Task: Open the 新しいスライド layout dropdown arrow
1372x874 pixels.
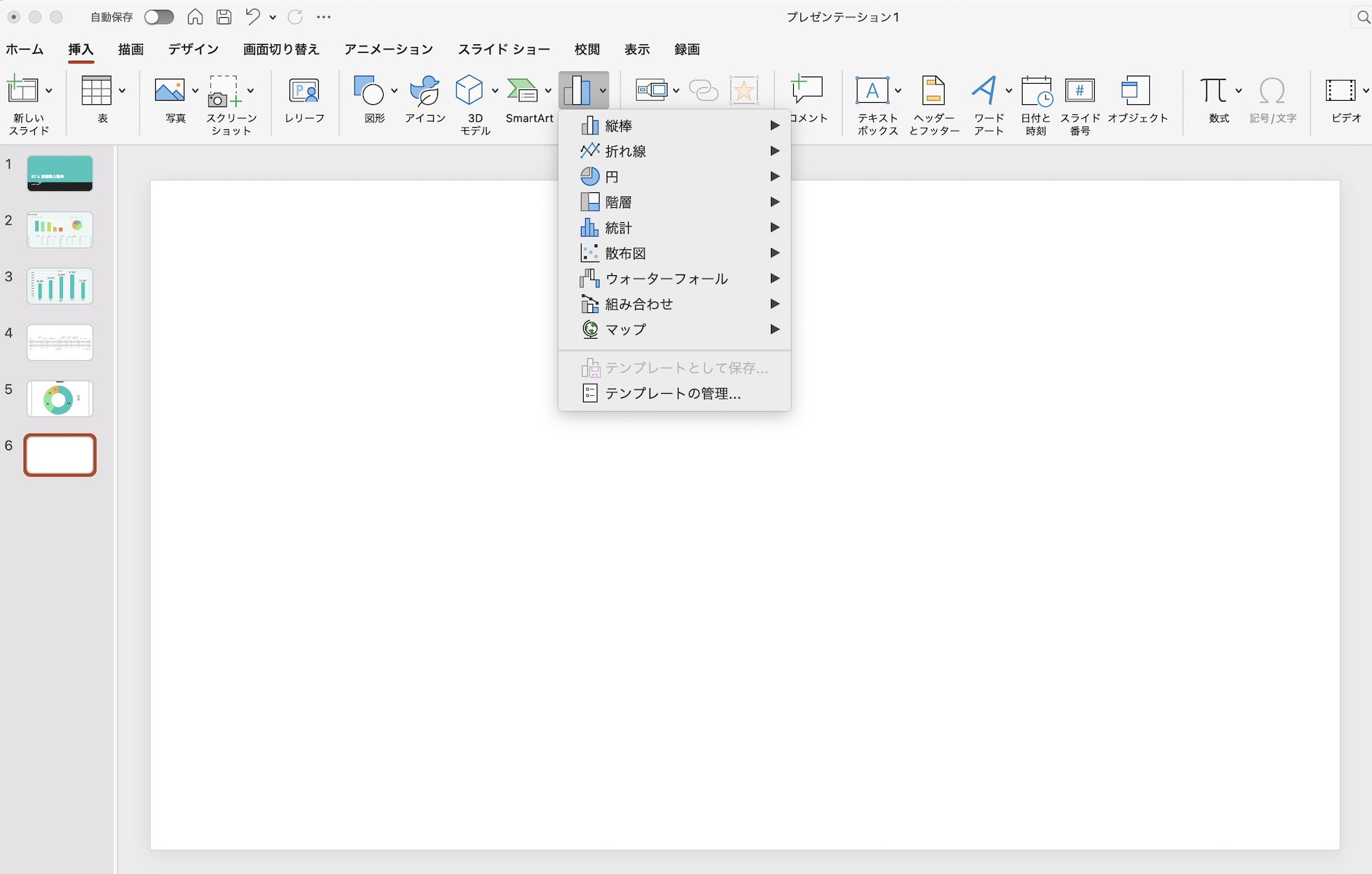Action: 49,91
